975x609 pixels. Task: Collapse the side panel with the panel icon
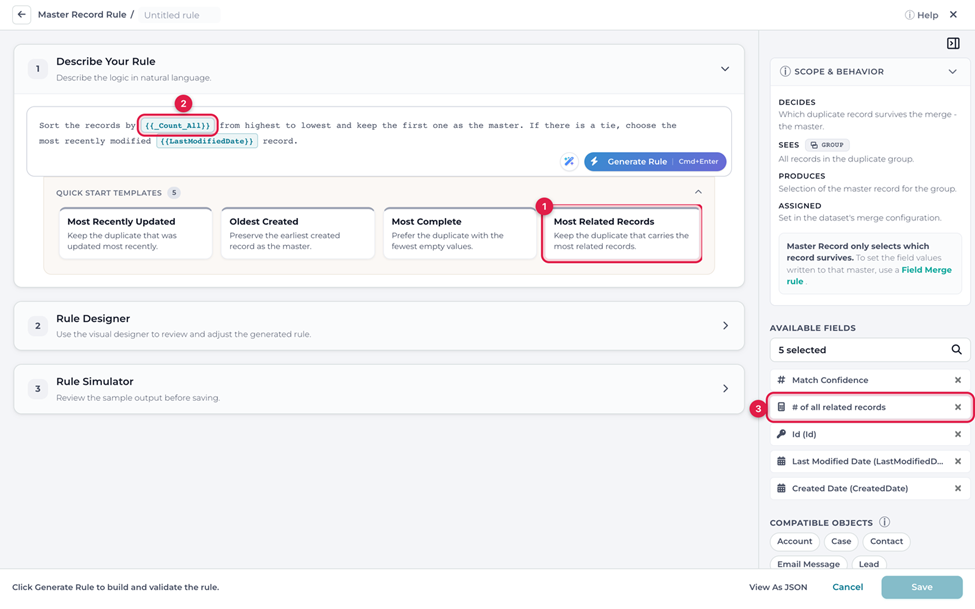coord(953,44)
